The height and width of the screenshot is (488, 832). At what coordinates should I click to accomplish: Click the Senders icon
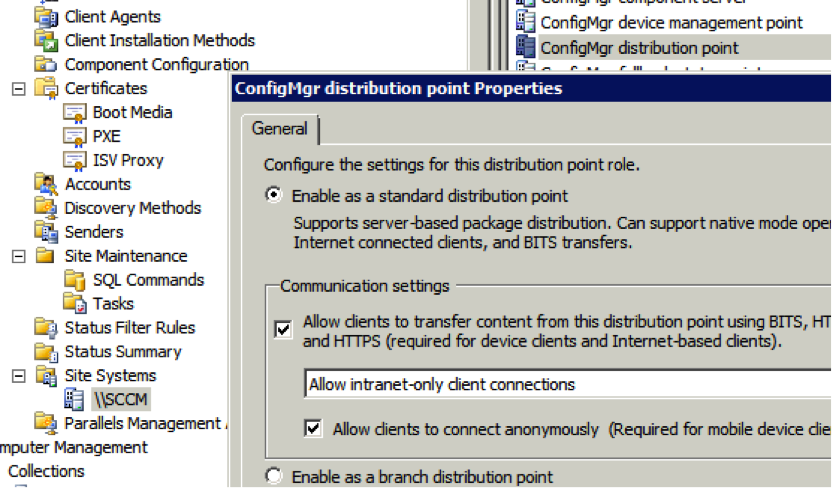point(46,232)
